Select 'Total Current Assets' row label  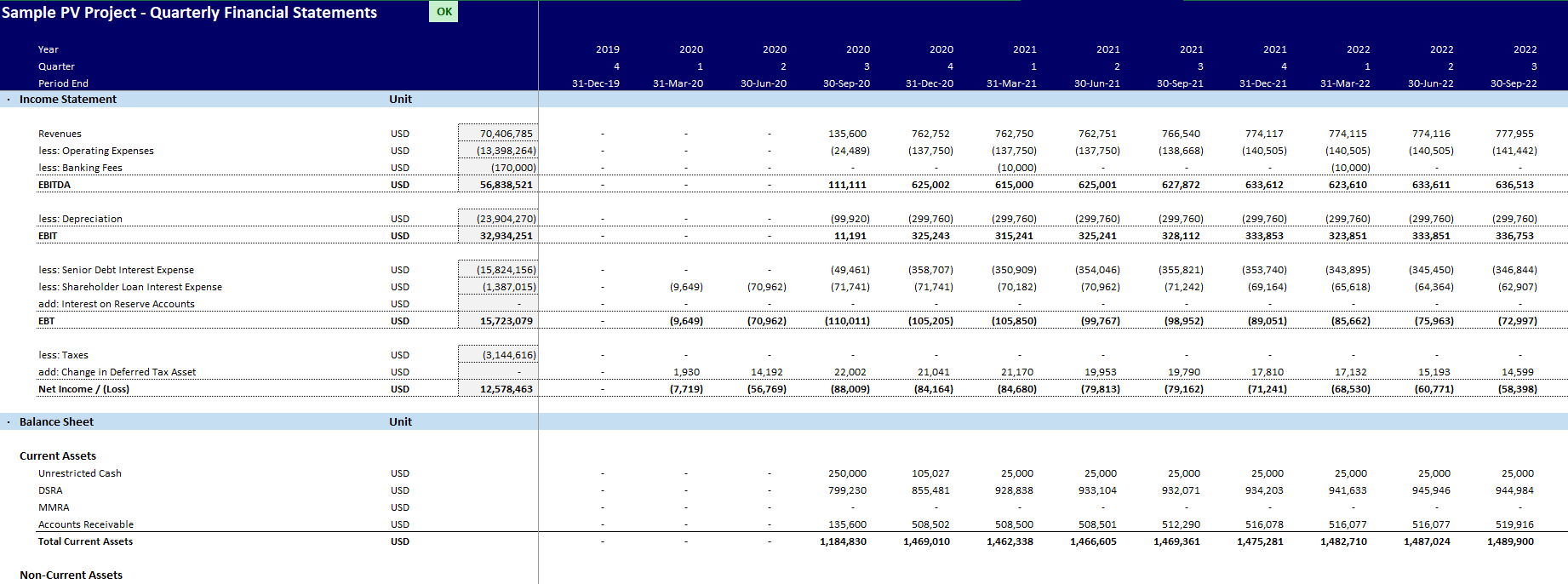click(x=85, y=541)
